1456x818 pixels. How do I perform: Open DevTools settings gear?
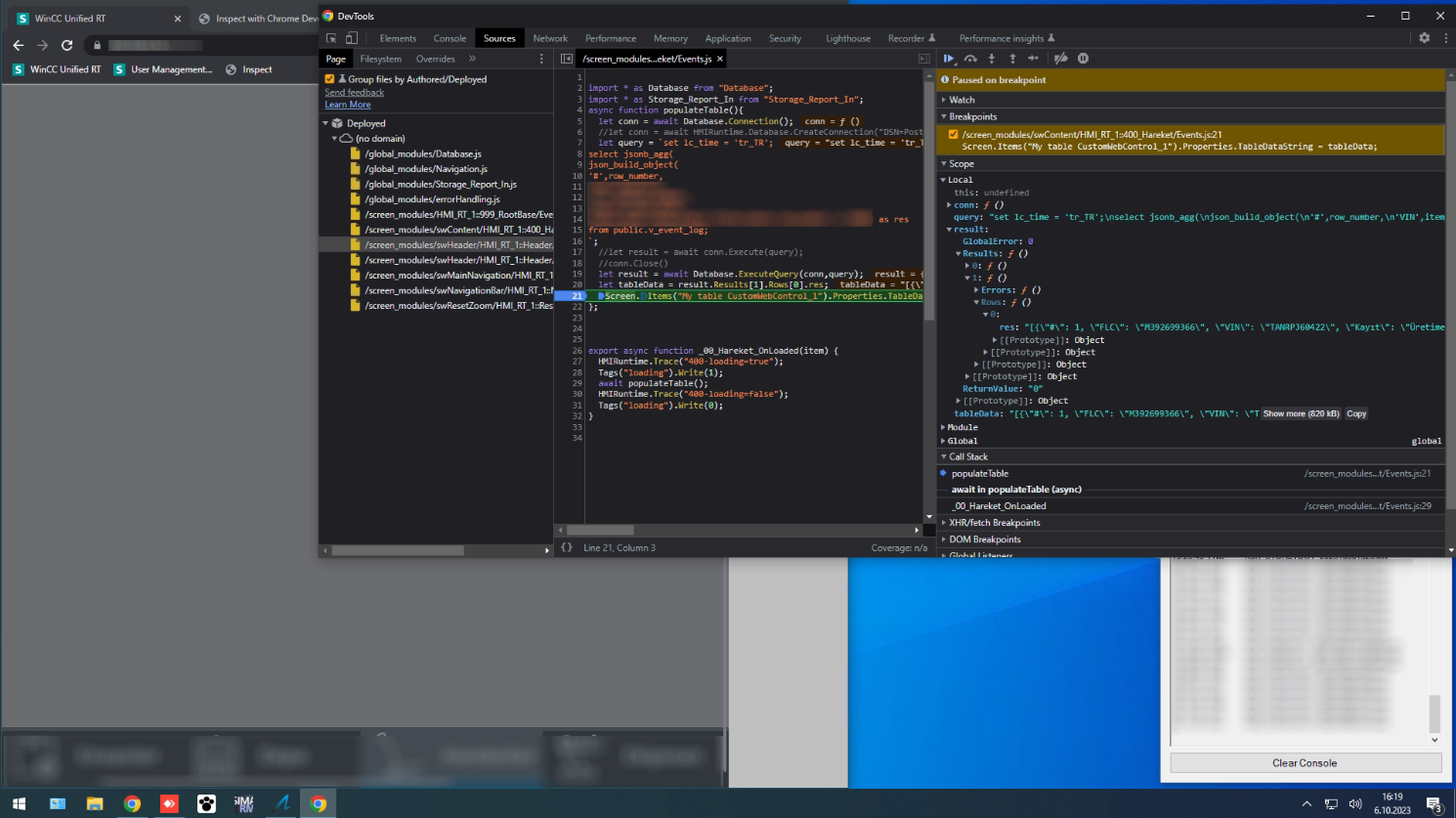(1424, 38)
